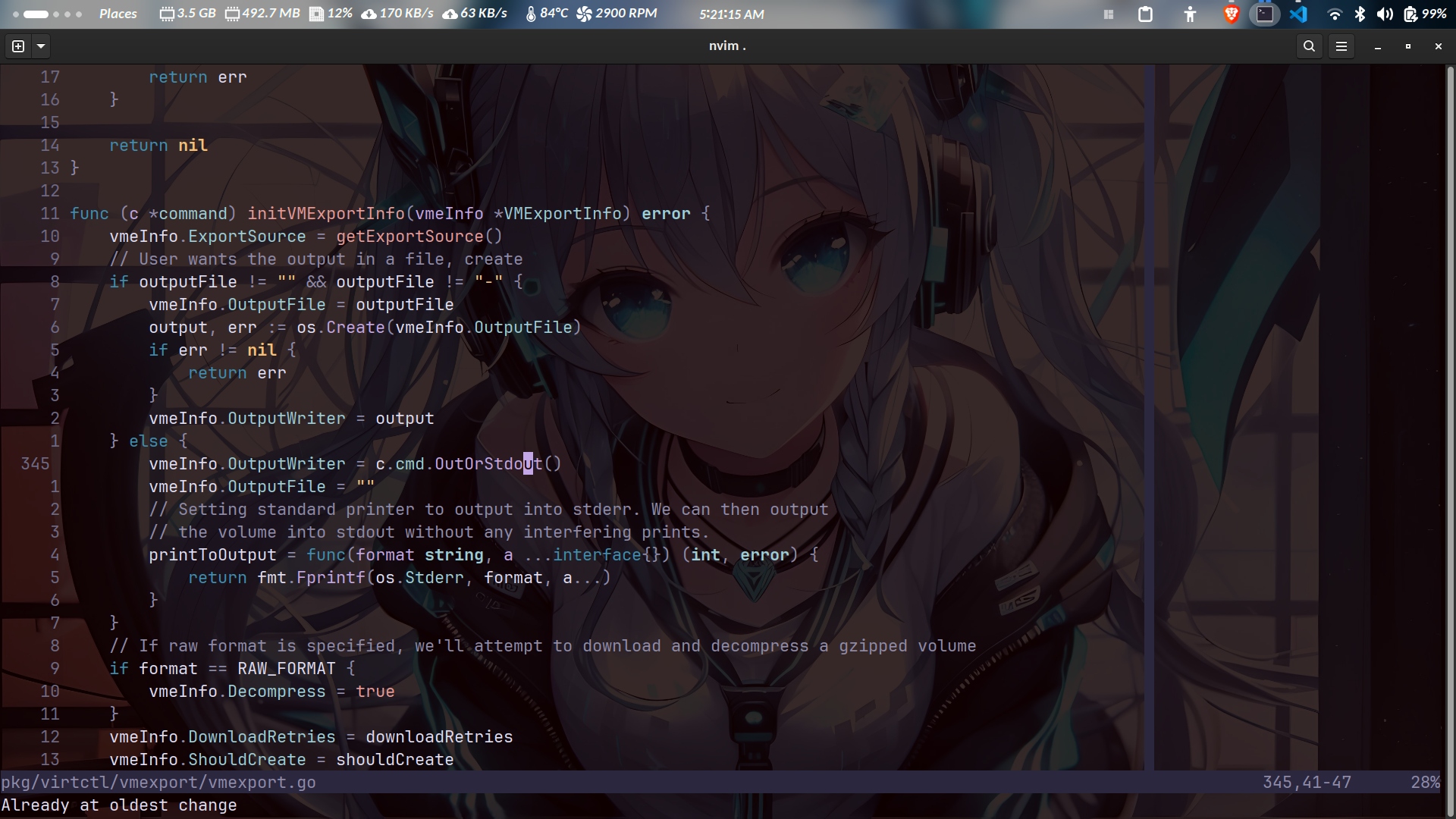Click os.Create(vmeInfo.OutputFile) call

pyautogui.click(x=439, y=327)
